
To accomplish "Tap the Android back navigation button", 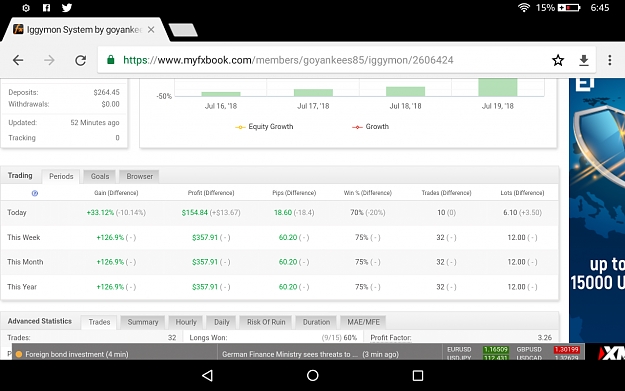I will 207,375.
